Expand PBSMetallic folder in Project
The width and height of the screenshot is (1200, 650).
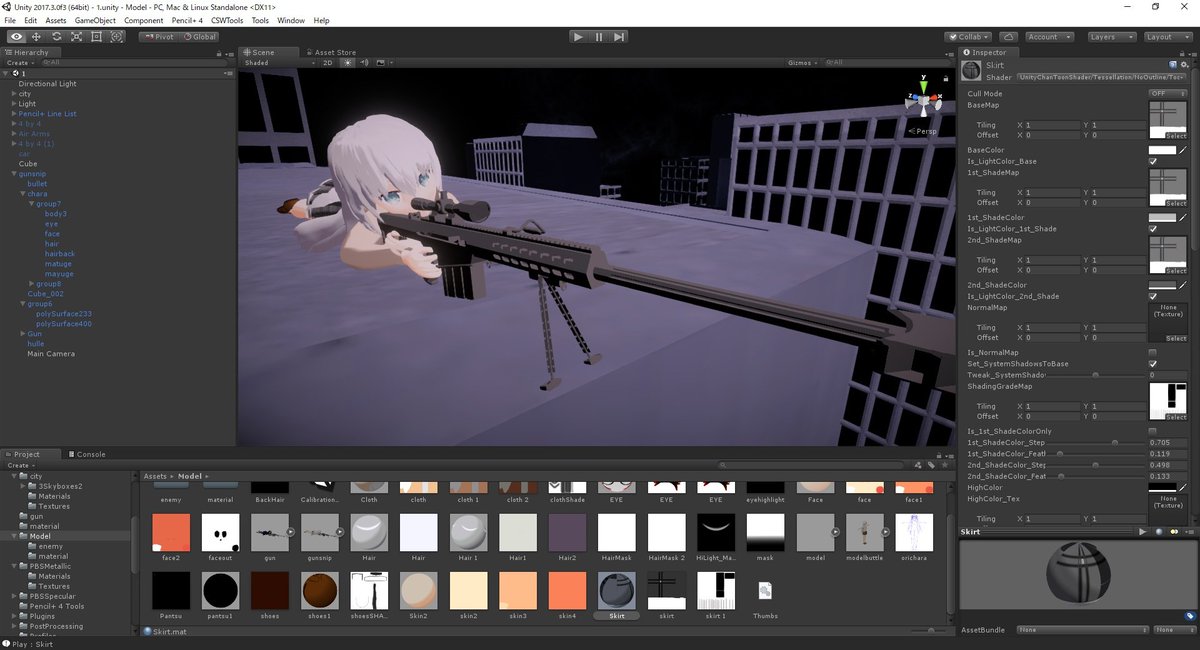(14, 566)
